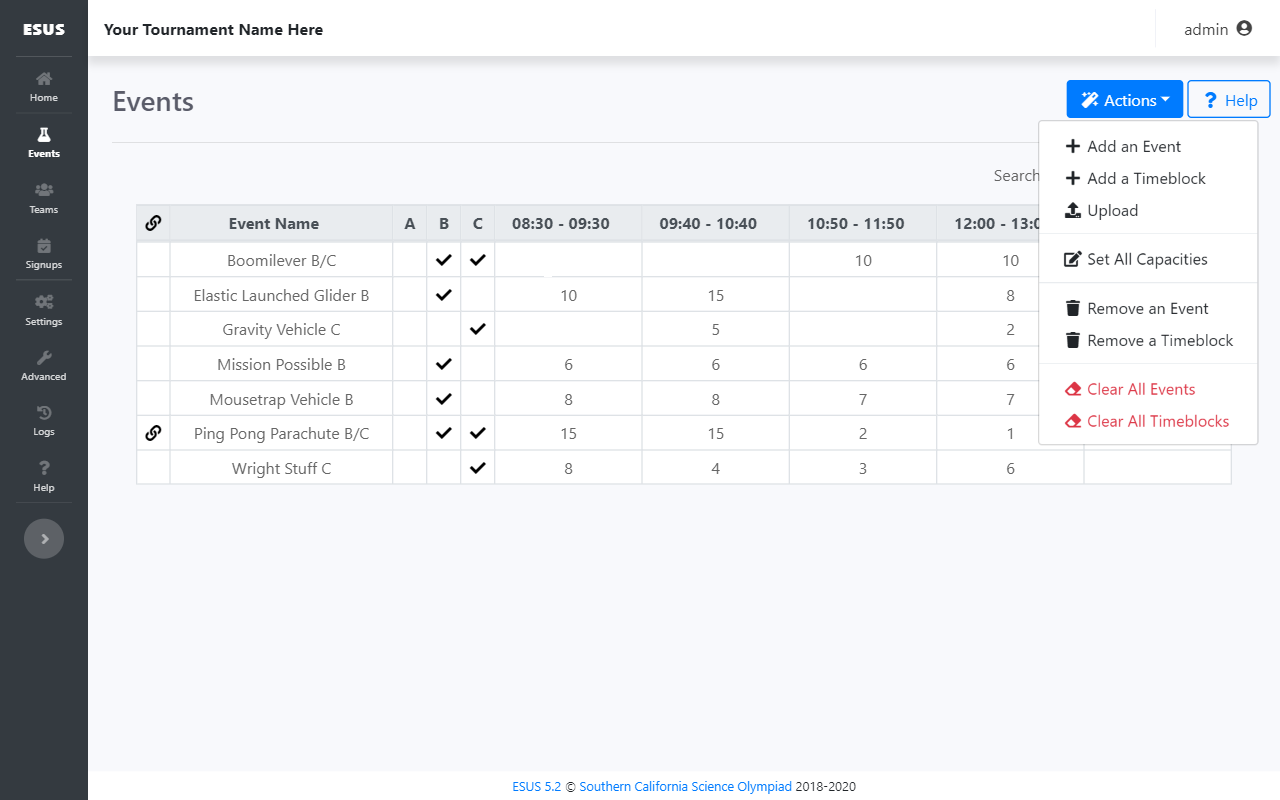
Task: Click the Help button near Actions
Action: coord(1229,100)
